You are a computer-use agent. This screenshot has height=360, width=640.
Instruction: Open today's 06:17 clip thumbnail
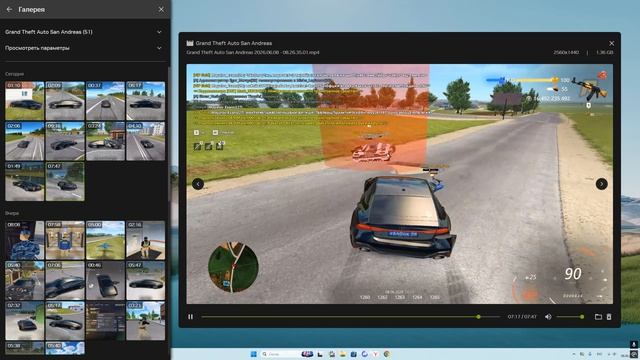click(146, 101)
